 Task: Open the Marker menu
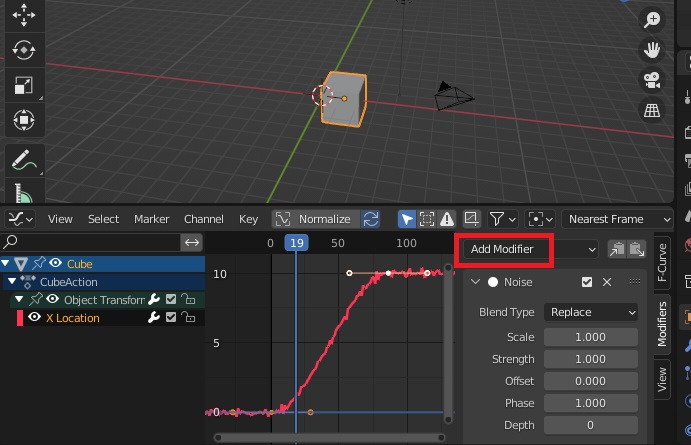(152, 219)
